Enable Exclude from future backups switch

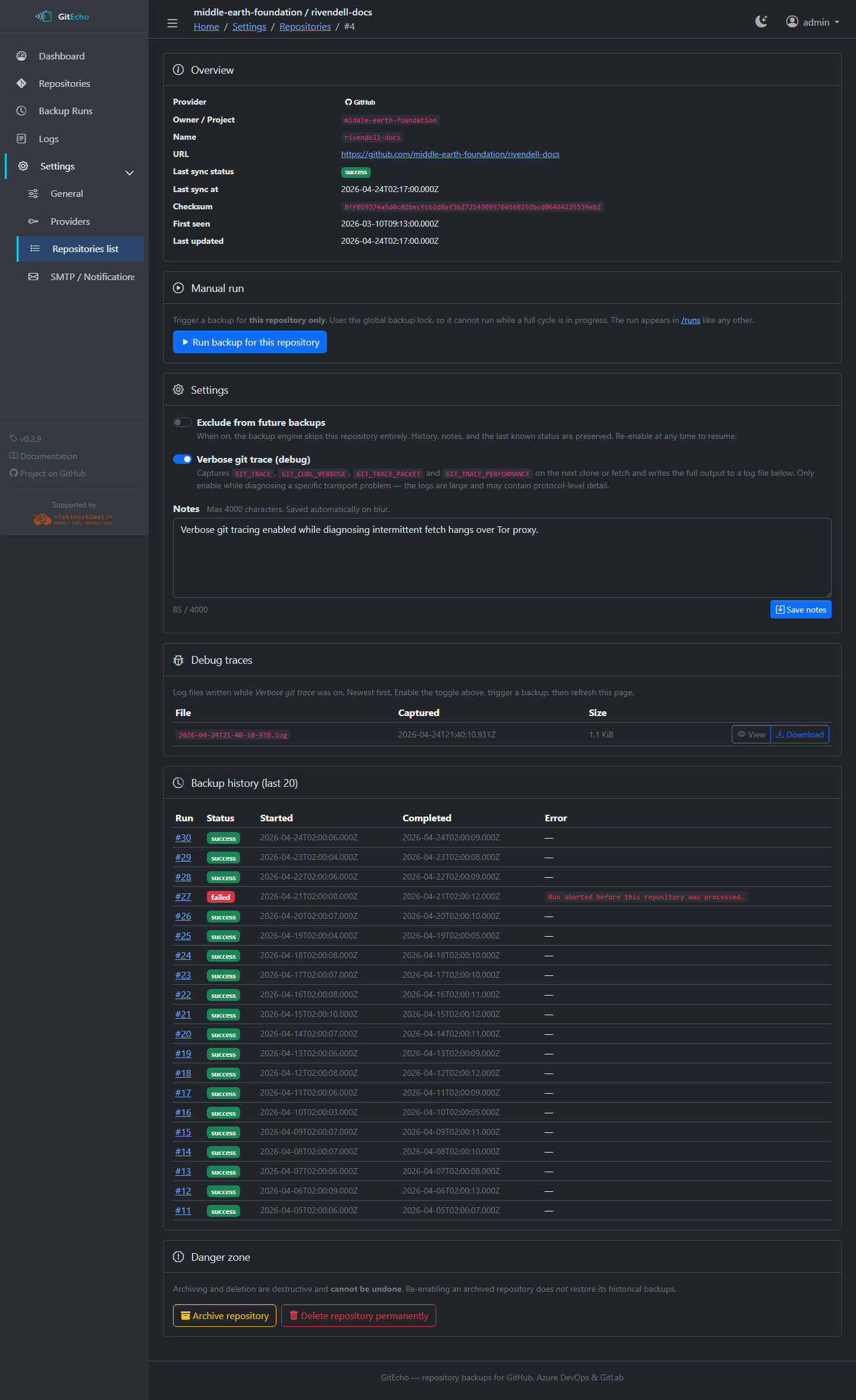click(182, 422)
